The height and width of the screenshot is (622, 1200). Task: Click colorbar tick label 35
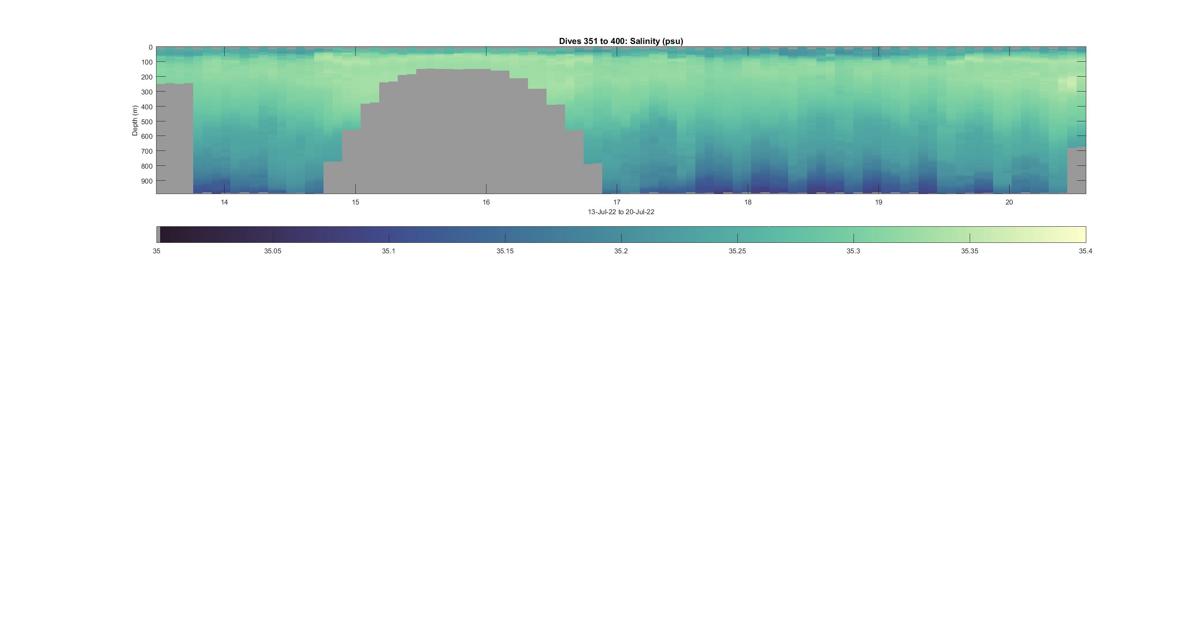click(156, 251)
